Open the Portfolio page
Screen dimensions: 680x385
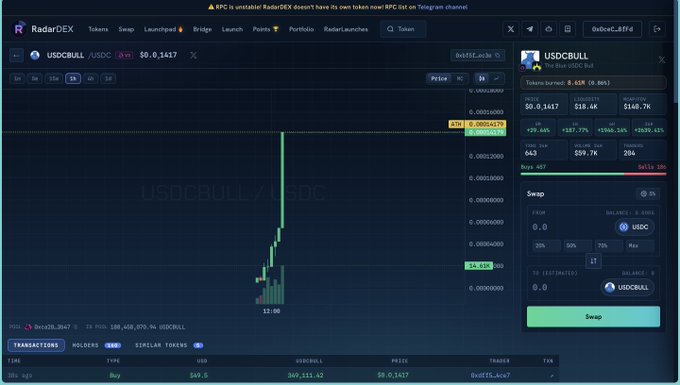(301, 29)
